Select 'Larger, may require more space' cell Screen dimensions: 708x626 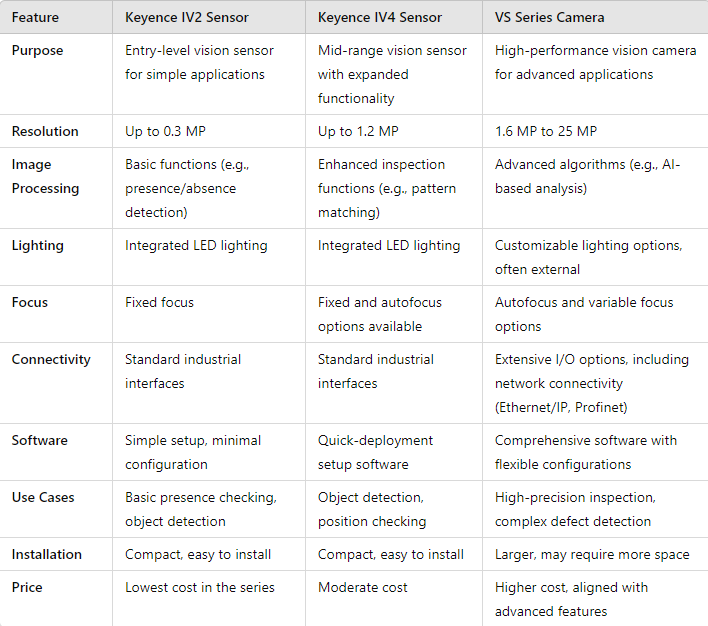[592, 554]
